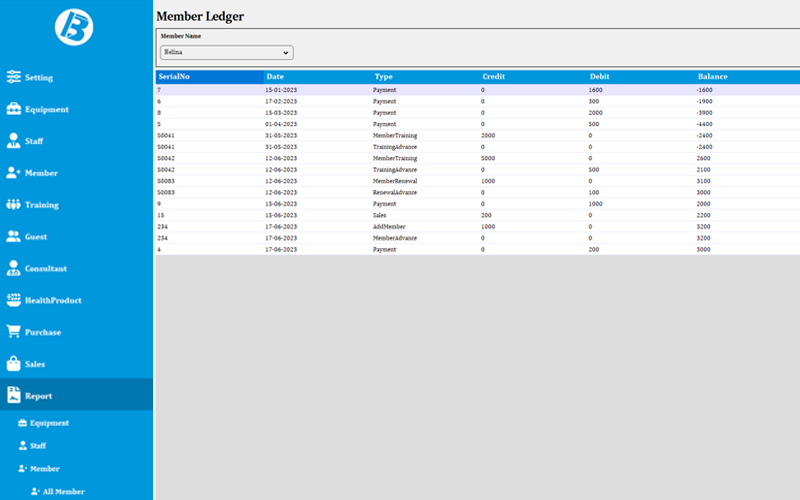Go to the Staff section
The image size is (800, 500).
(77, 141)
